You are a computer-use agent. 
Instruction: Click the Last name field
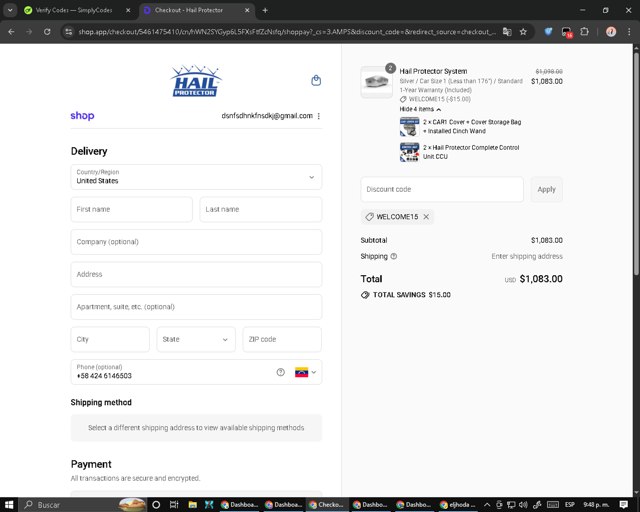tap(261, 209)
